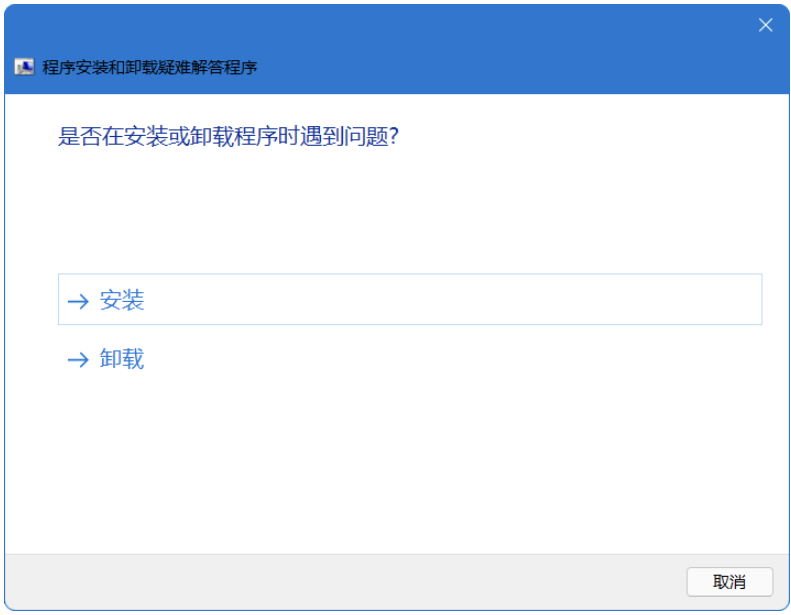791x615 pixels.
Task: Click the arrow icon beside 卸载
Action: tap(78, 360)
